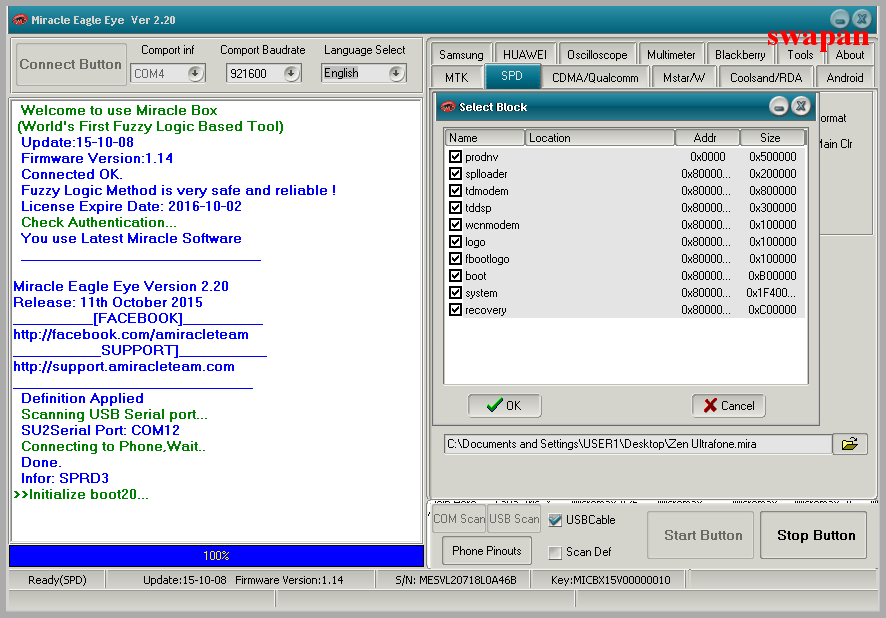Click the 0xB00000 size of boot
Viewport: 886px width, 618px height.
coord(772,276)
